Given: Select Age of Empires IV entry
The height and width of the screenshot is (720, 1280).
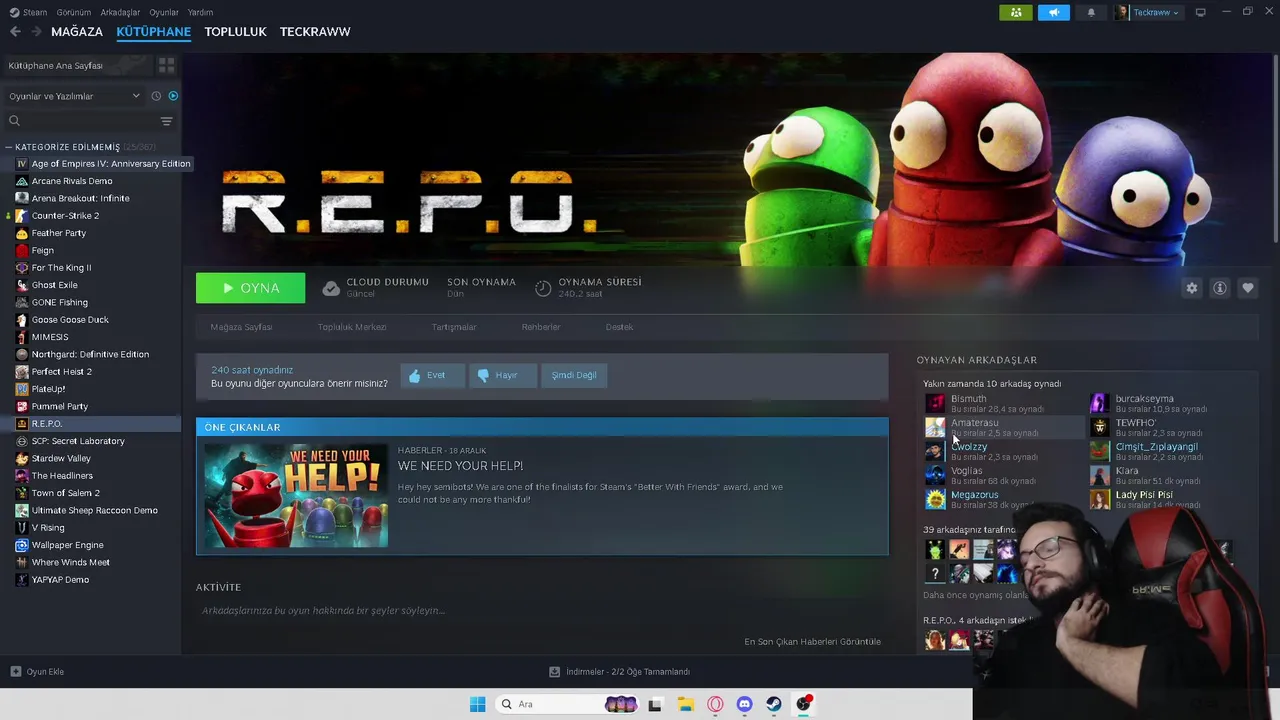Looking at the screenshot, I should [x=110, y=163].
